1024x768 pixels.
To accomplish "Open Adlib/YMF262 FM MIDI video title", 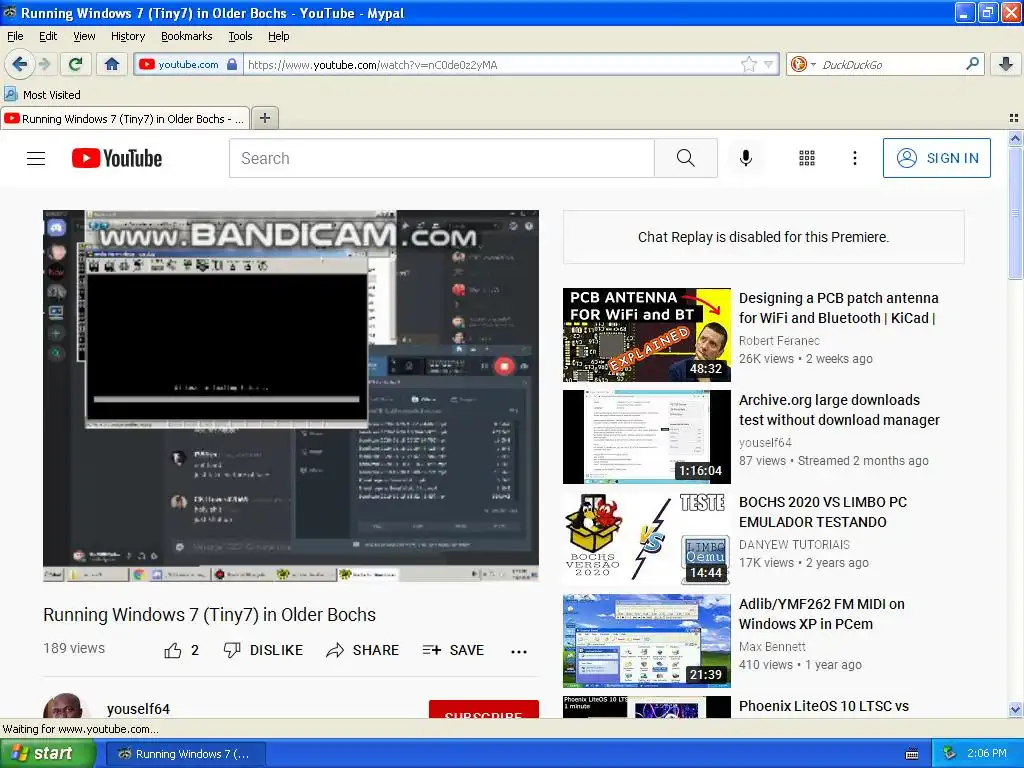I will pyautogui.click(x=822, y=614).
